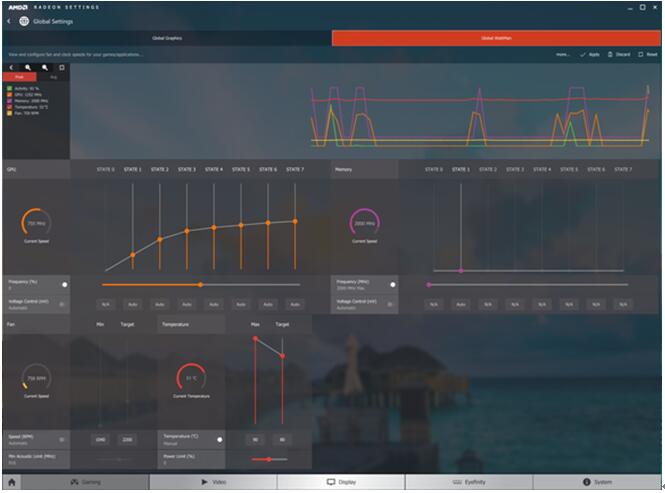Click the GPU frequency slider handle
665x493 pixels.
[x=200, y=285]
